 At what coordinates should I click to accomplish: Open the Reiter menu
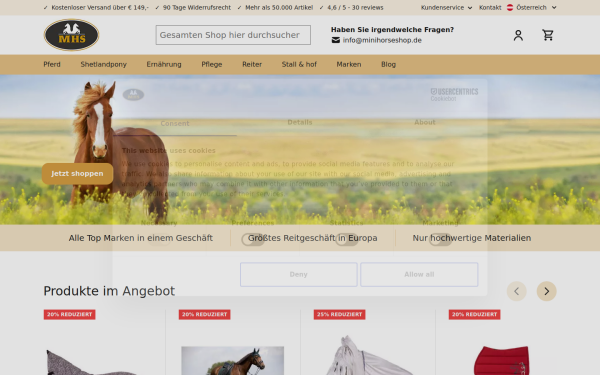click(252, 64)
